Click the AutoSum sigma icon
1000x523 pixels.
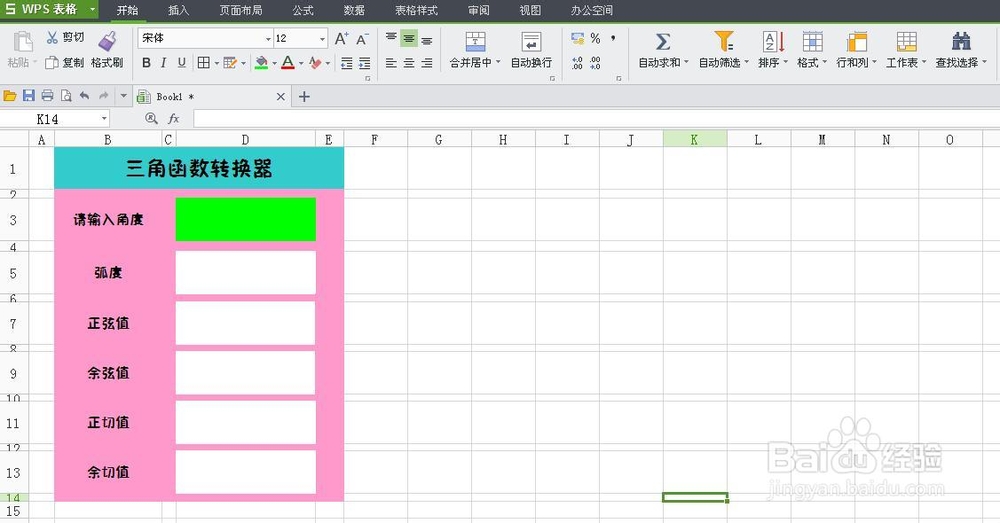point(663,41)
